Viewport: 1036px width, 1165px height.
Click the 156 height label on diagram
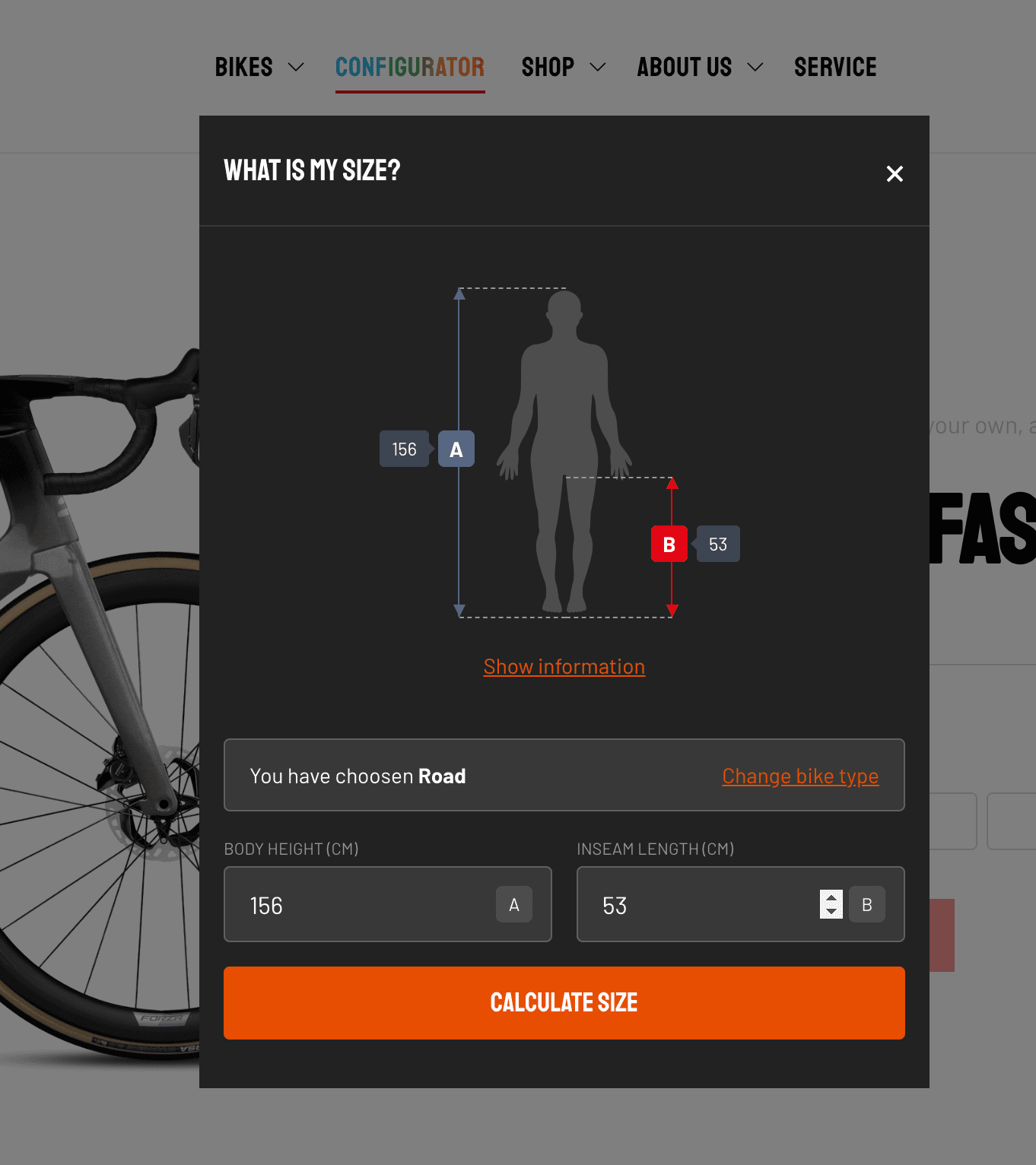point(405,449)
